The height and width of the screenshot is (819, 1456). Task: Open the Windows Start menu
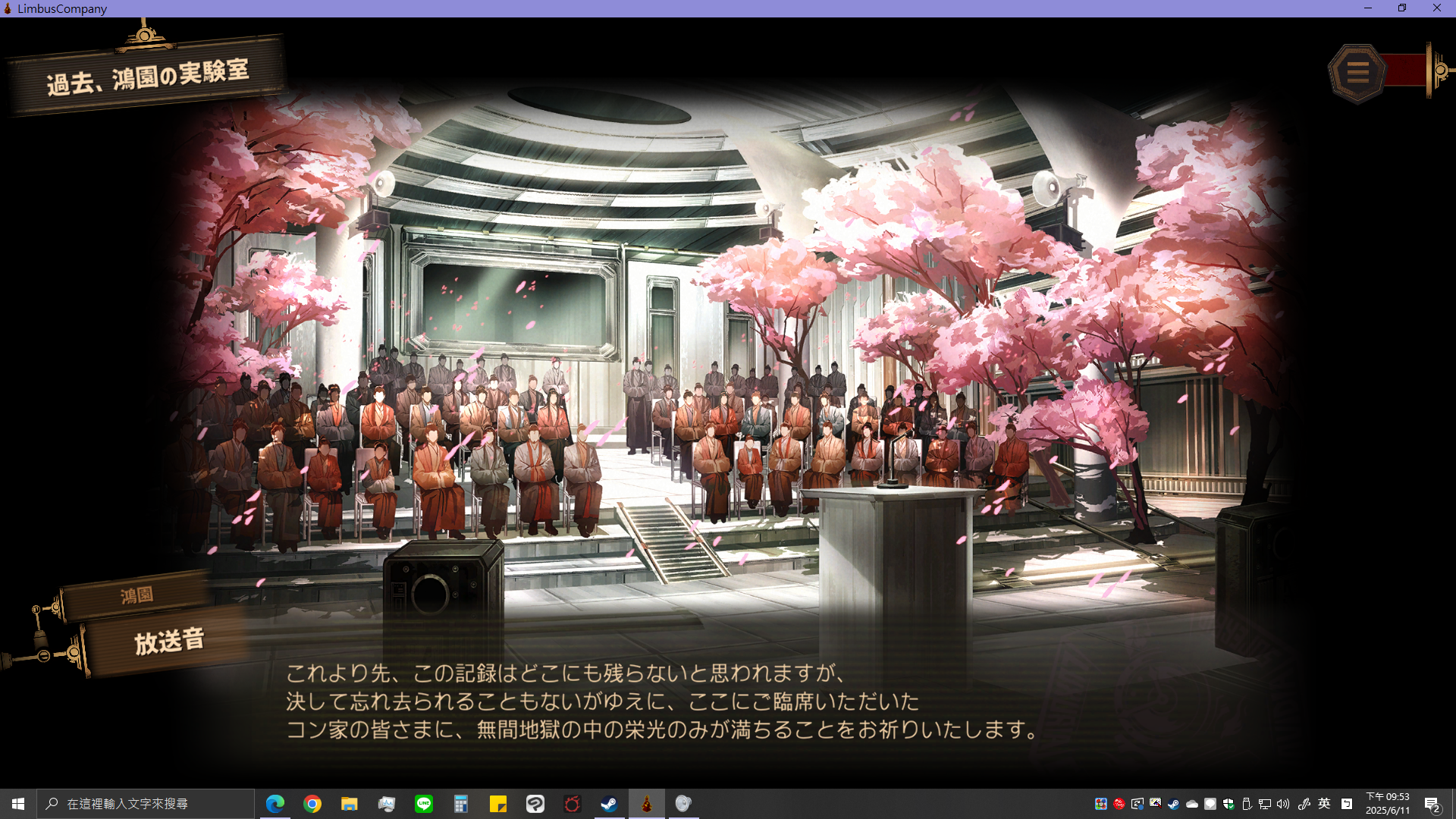(18, 804)
